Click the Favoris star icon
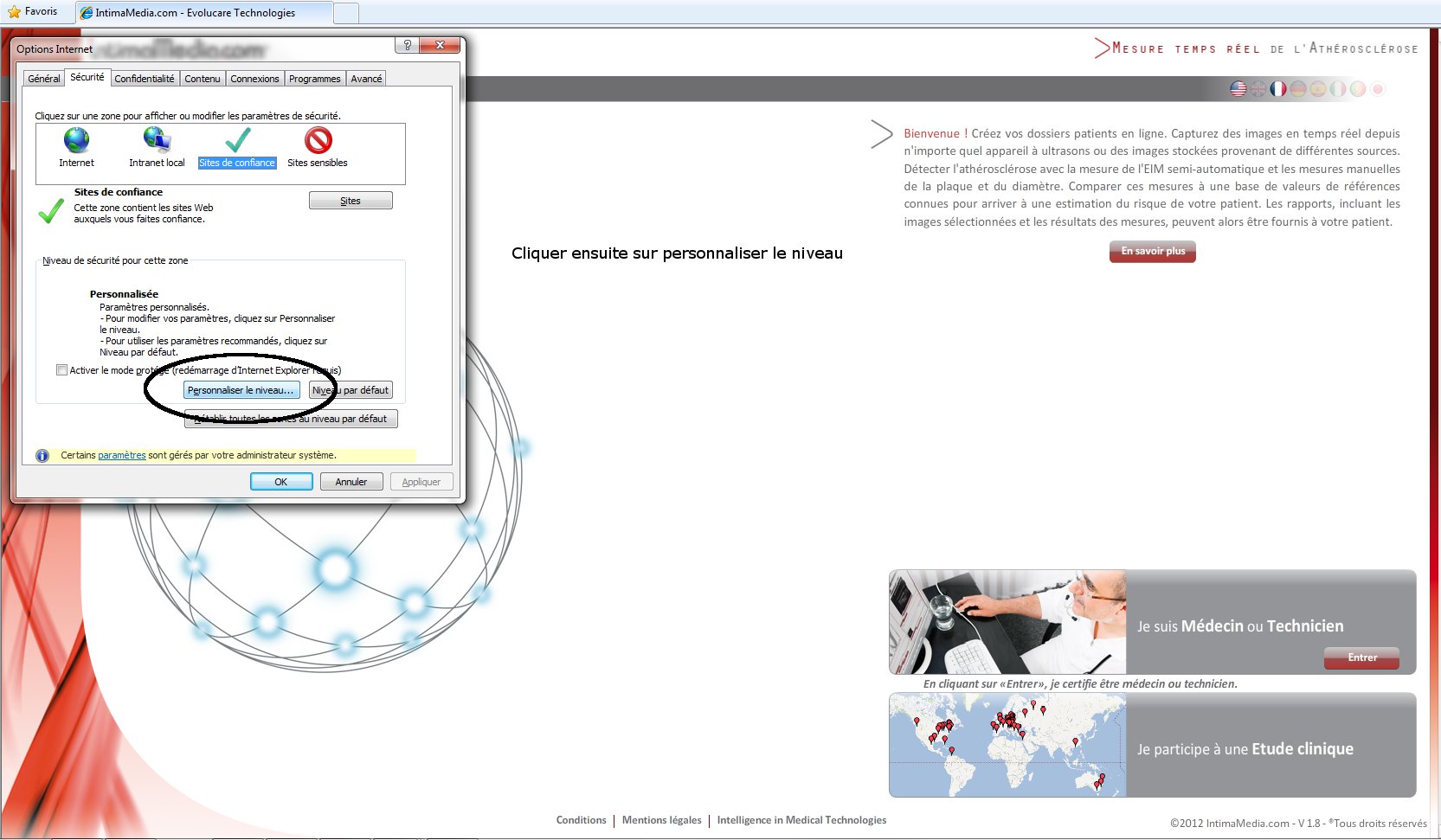Image resolution: width=1441 pixels, height=840 pixels. [14, 12]
